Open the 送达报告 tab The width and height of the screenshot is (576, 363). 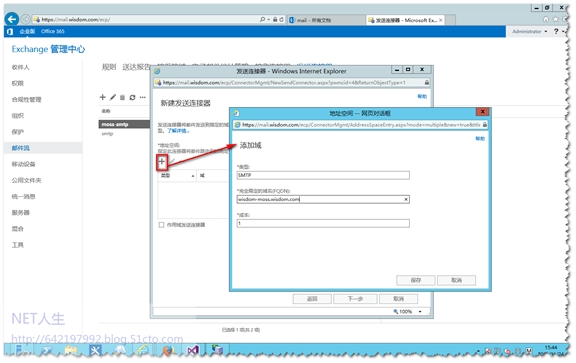tap(137, 67)
